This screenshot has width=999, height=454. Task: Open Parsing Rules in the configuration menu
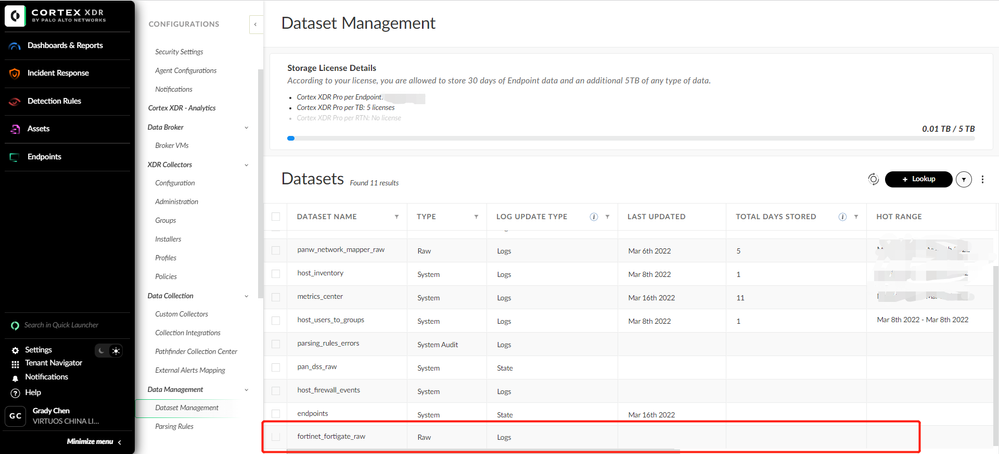[174, 427]
